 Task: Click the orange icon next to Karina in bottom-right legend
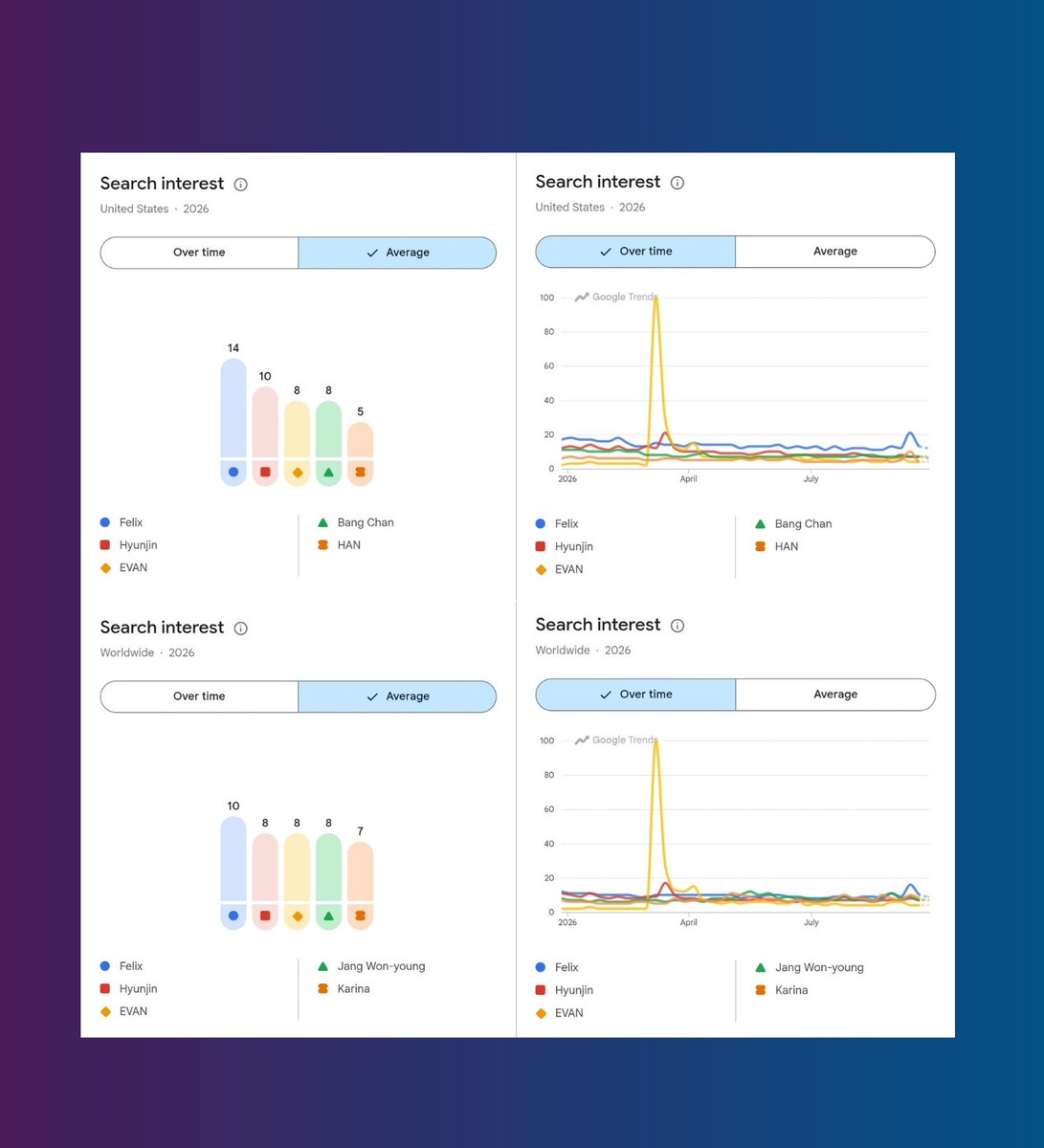coord(760,990)
